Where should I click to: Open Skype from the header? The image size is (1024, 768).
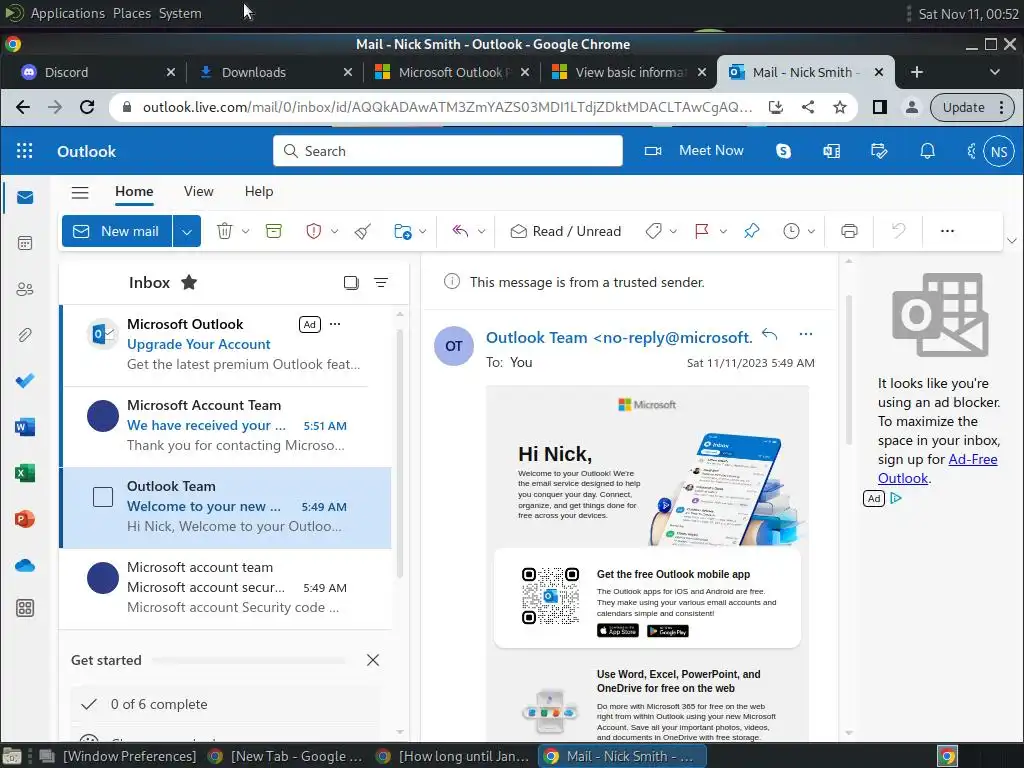point(783,151)
